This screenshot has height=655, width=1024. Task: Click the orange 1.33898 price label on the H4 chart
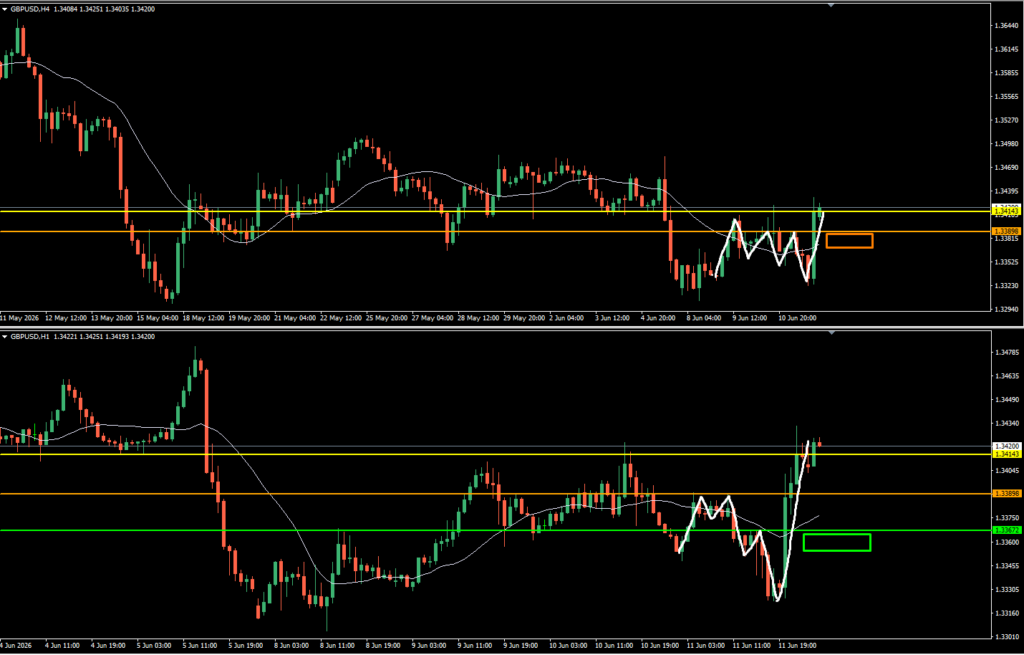[1006, 231]
